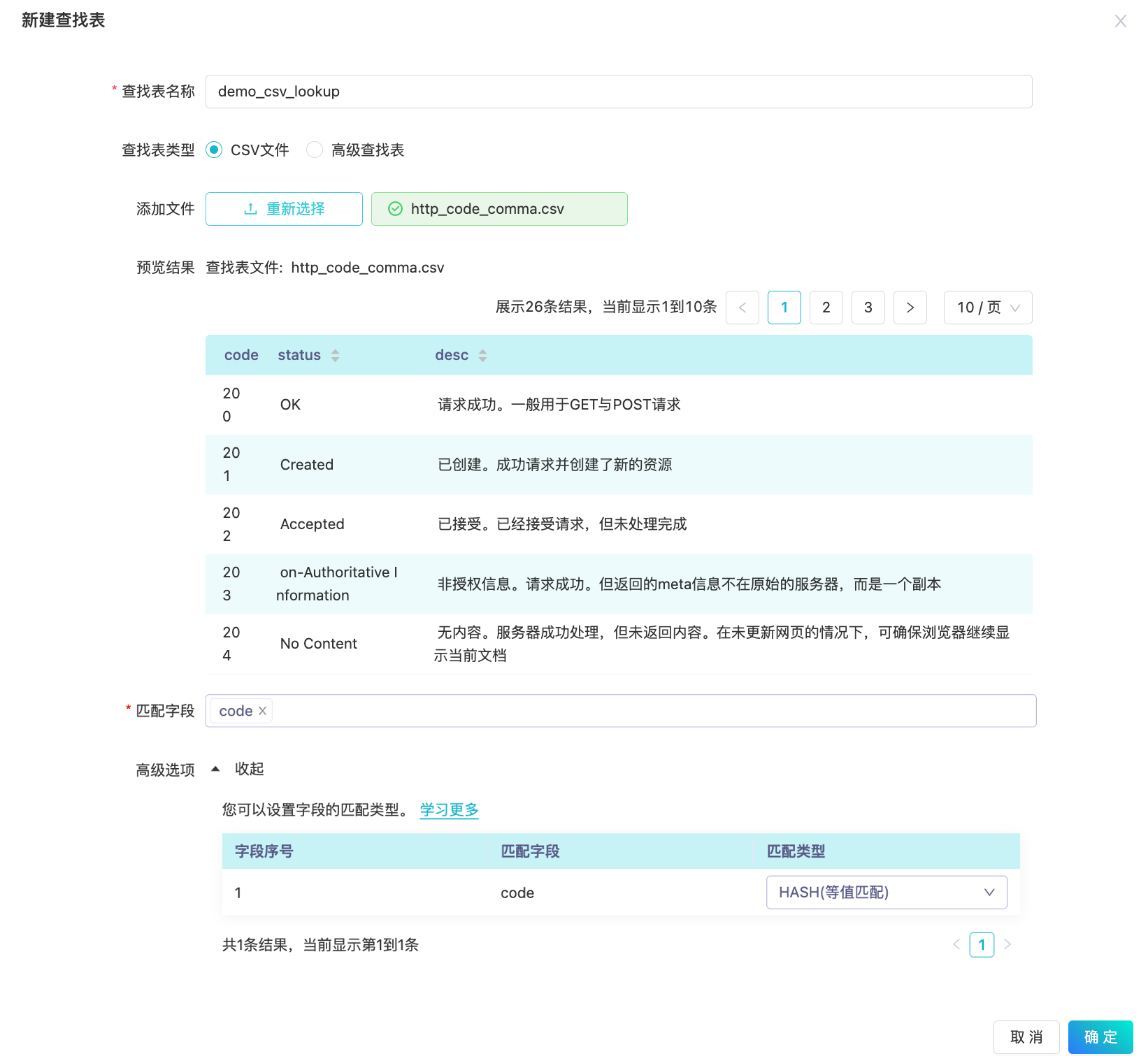Click the 取消 button
Viewport: 1148px width, 1061px height.
tap(1026, 1037)
